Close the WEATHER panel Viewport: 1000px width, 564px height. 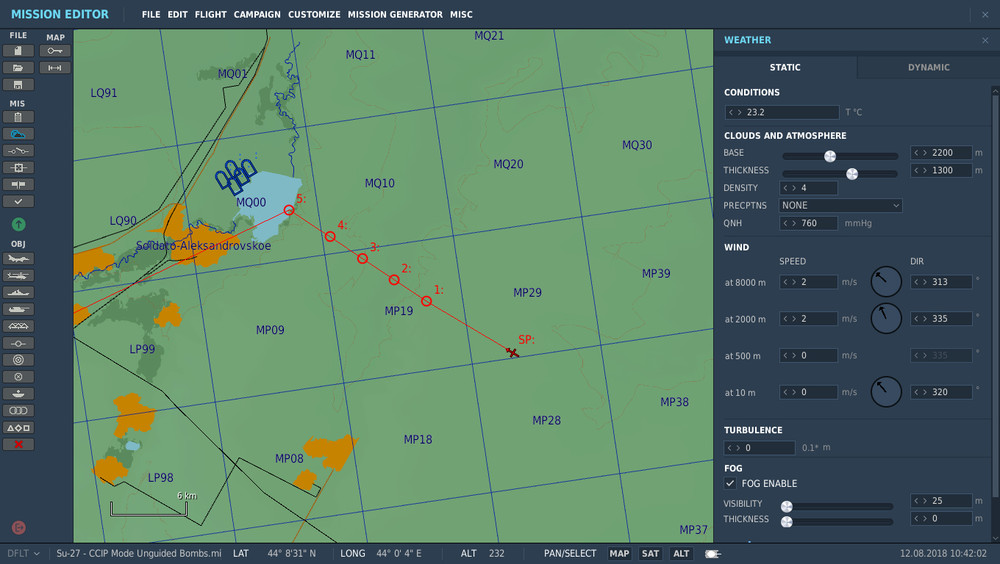tap(985, 40)
